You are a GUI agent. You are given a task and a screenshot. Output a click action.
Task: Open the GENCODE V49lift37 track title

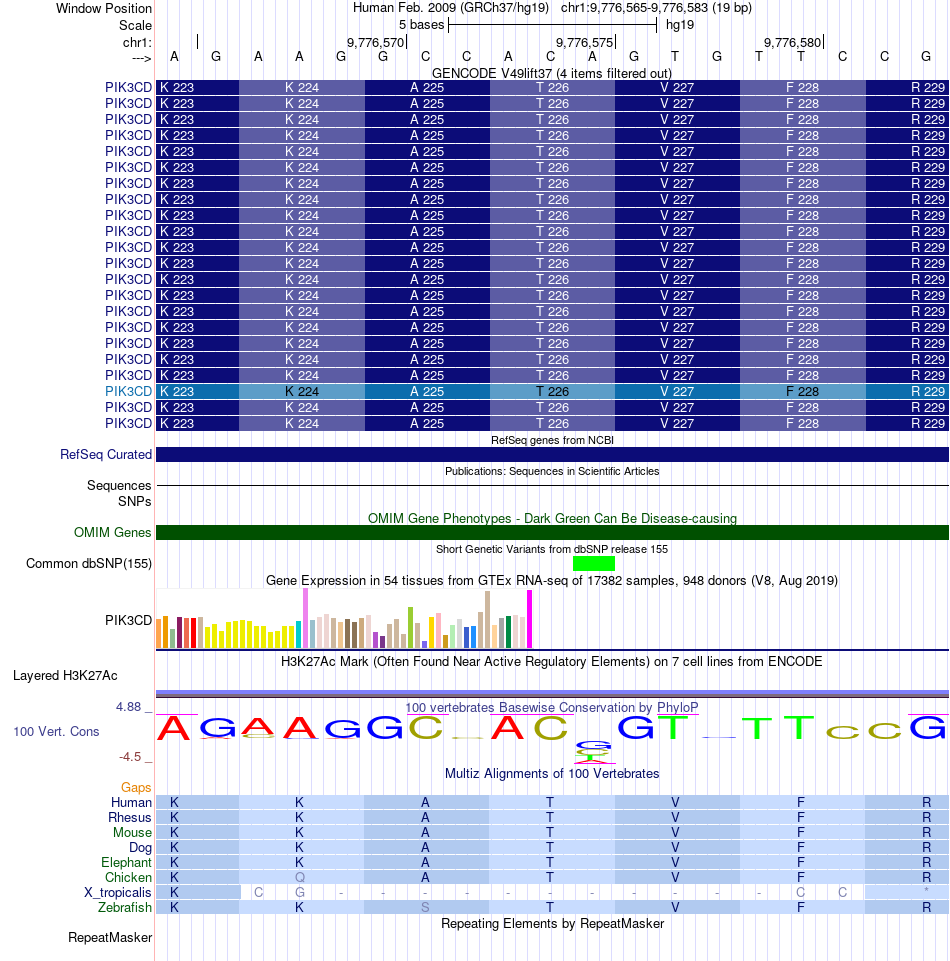point(552,73)
